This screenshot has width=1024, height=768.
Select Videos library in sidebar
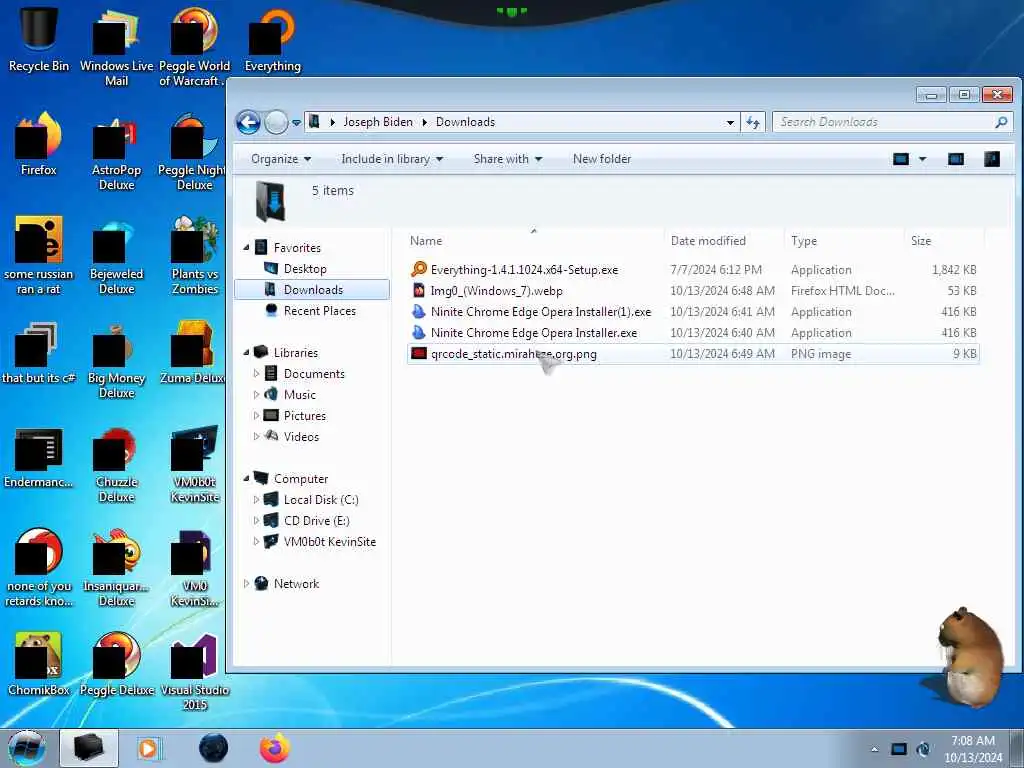click(x=301, y=436)
